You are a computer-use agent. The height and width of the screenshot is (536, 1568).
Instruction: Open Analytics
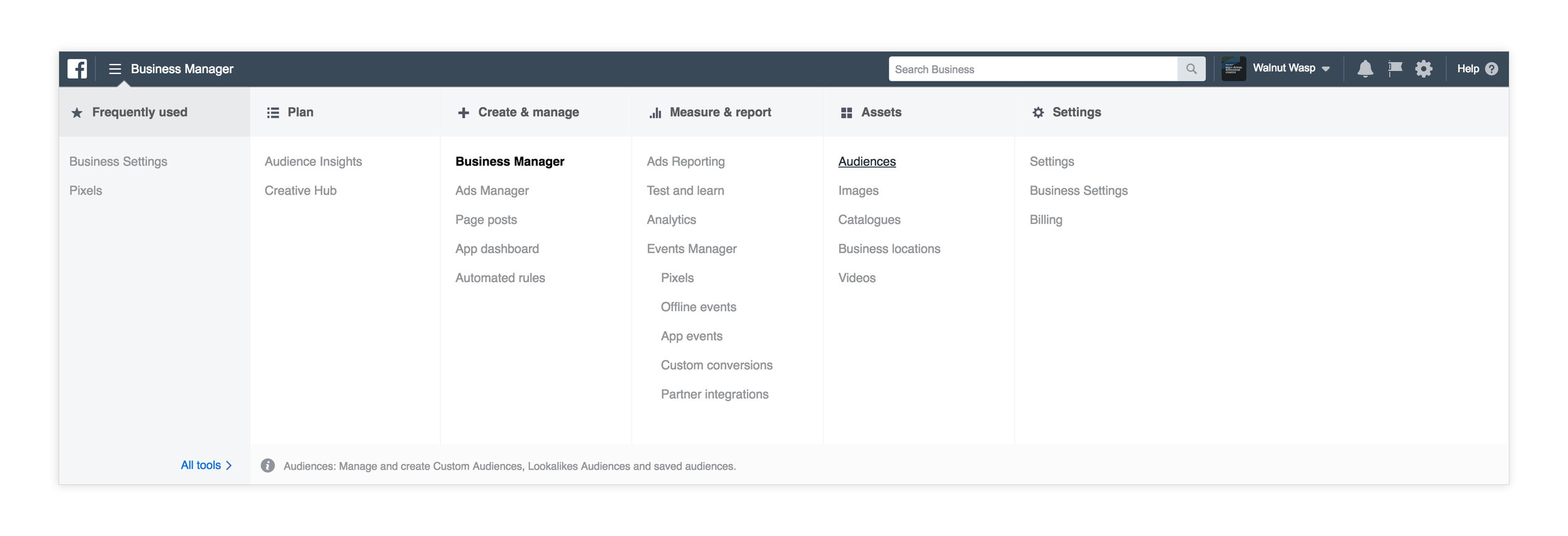pyautogui.click(x=671, y=220)
